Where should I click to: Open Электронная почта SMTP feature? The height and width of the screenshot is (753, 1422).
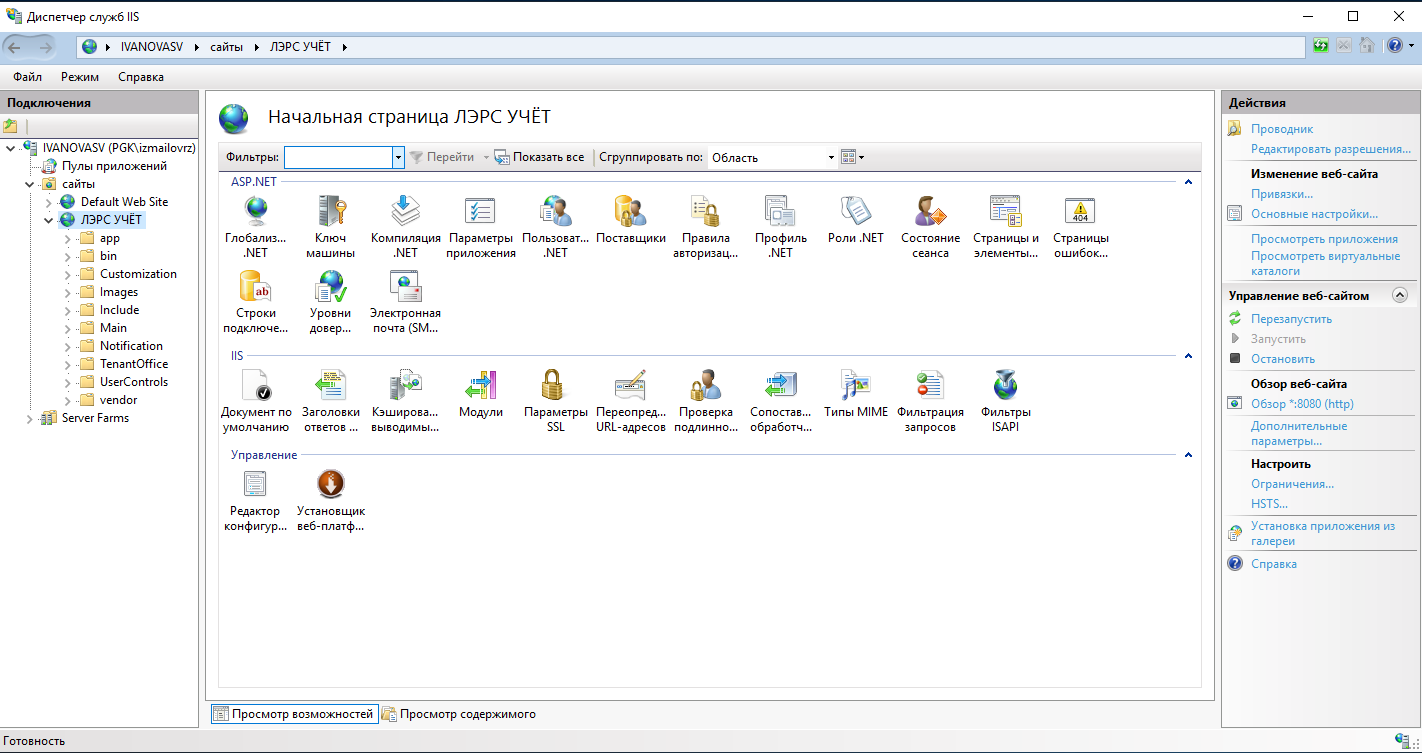tap(405, 287)
